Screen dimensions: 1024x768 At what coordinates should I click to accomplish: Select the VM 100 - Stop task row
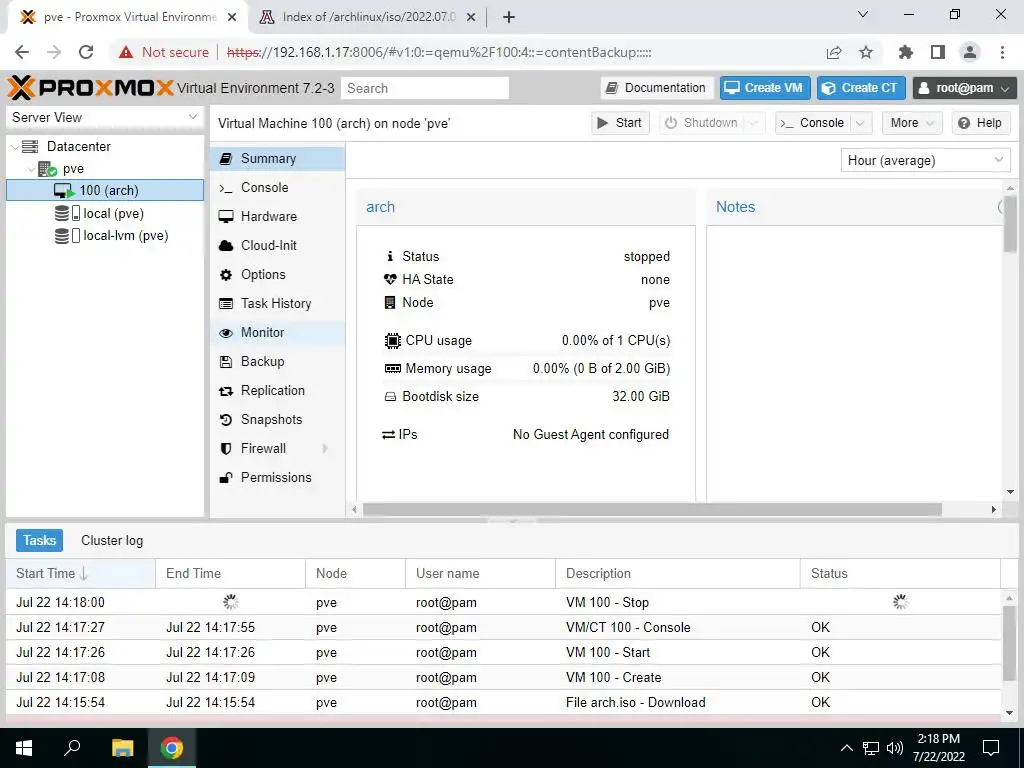[x=504, y=602]
